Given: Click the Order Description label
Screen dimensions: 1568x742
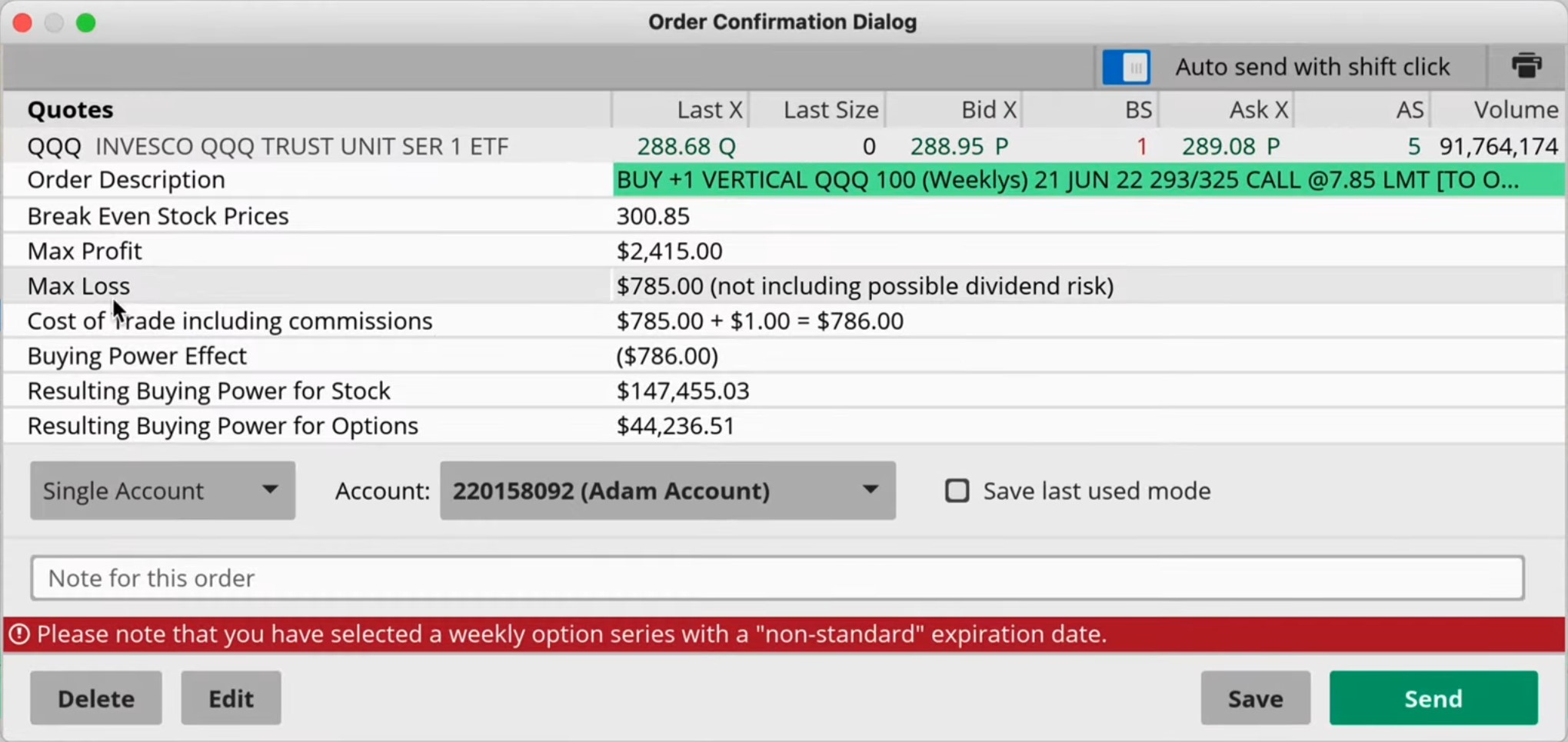Looking at the screenshot, I should (x=126, y=180).
